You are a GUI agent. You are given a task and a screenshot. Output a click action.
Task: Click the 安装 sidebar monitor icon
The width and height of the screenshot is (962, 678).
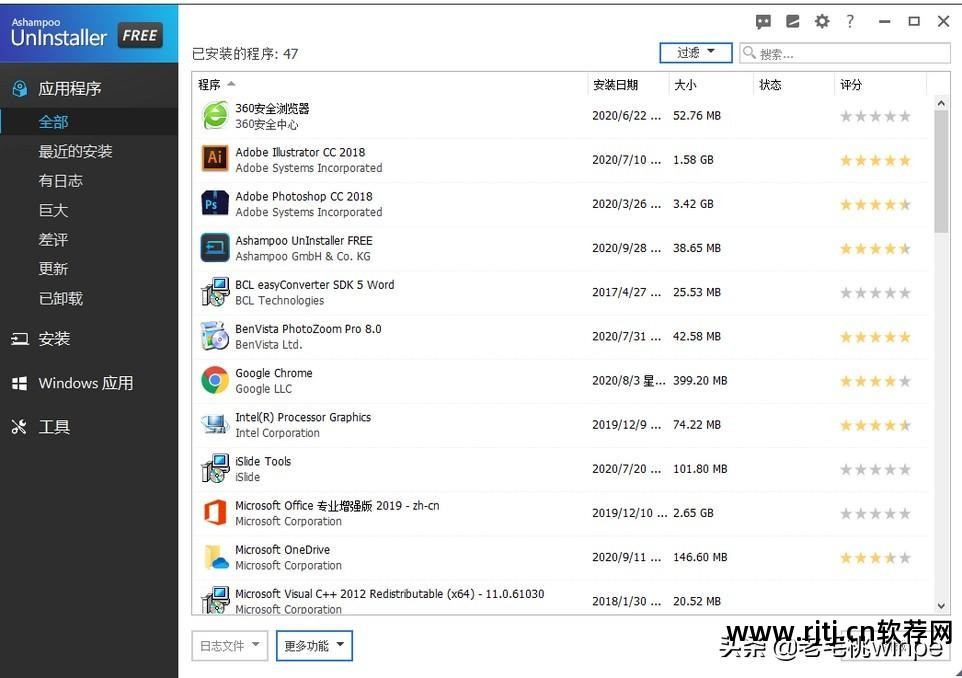[20, 339]
